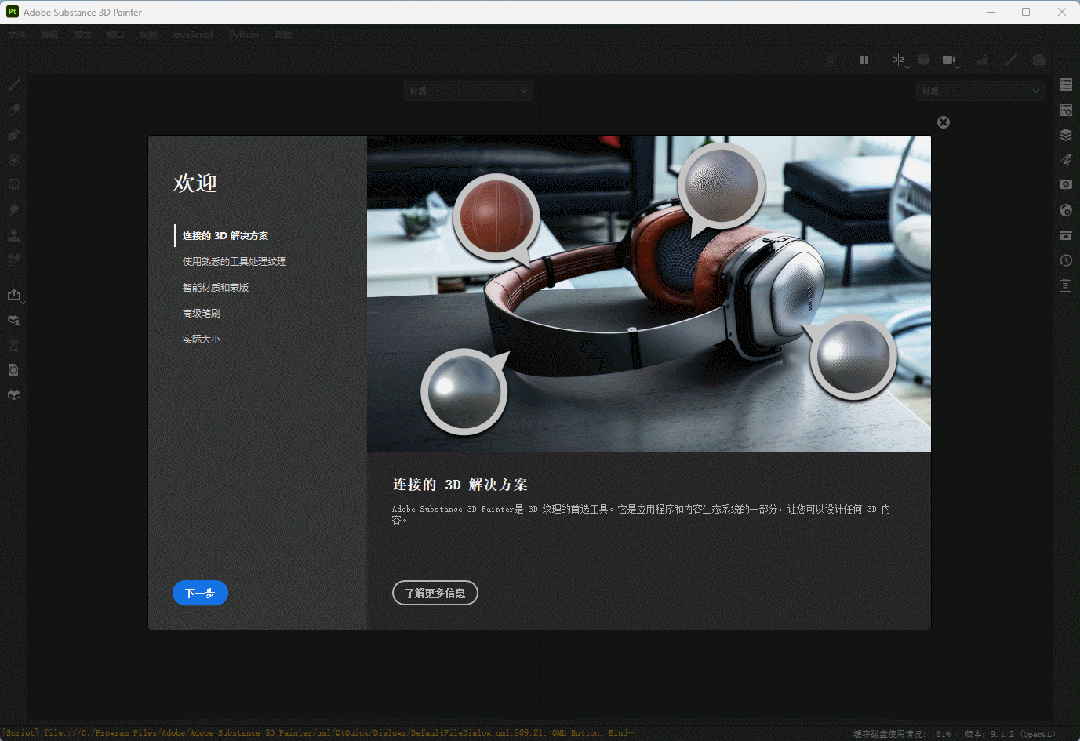Screen dimensions: 1080x741
Task: Click the export/send-to arrow icon in left sidebar
Action: pos(13,295)
